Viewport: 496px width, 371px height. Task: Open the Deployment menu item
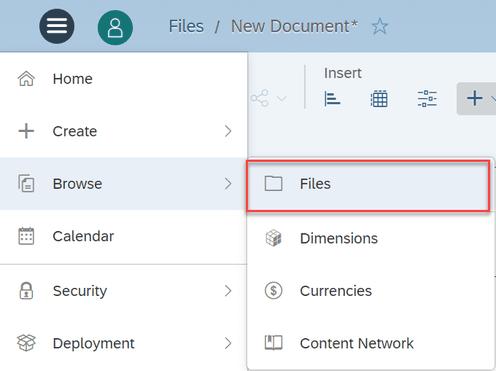[123, 343]
